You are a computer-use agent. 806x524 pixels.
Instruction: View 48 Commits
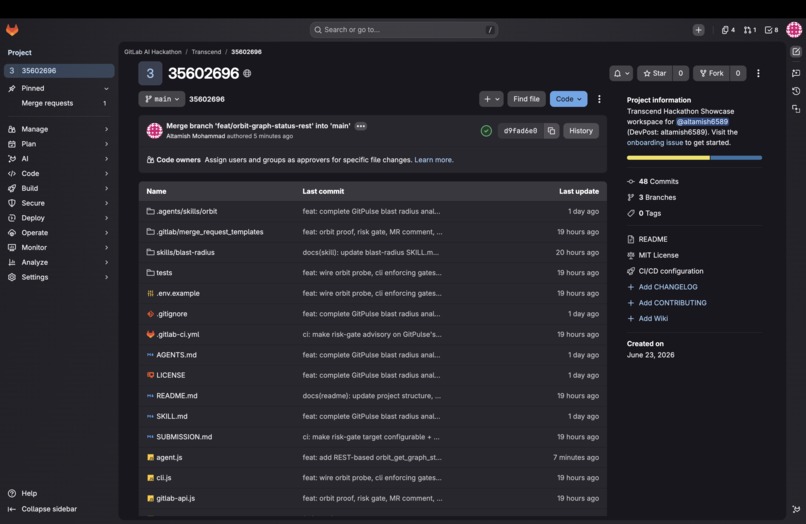[x=653, y=182]
